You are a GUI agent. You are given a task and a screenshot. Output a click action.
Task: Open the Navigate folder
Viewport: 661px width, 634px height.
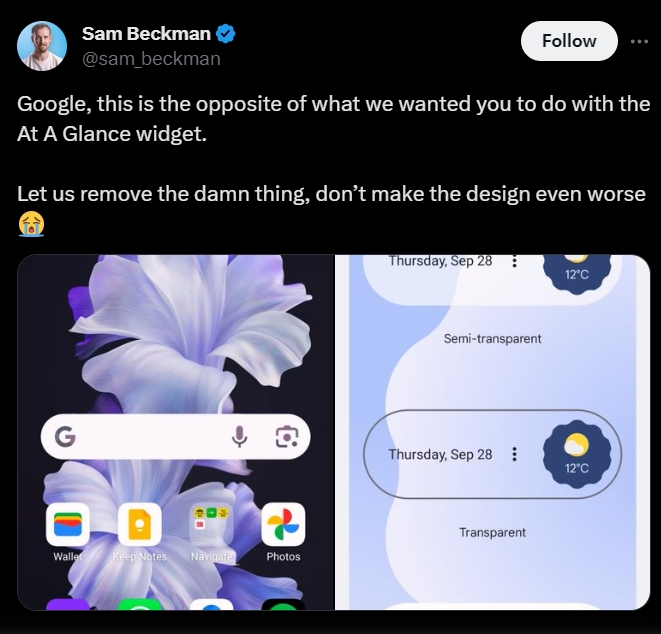[211, 524]
